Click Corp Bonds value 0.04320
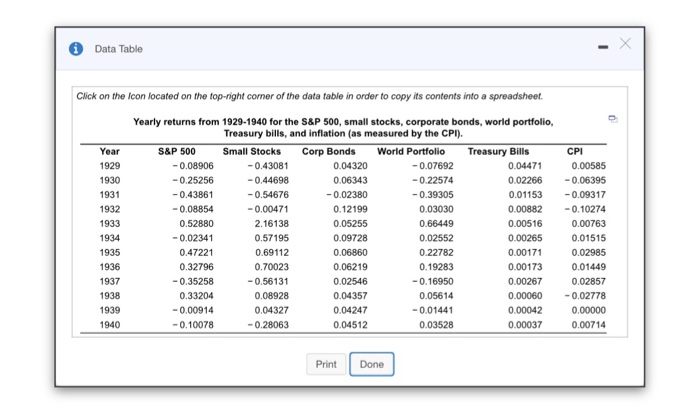The image size is (700, 418). click(x=350, y=166)
